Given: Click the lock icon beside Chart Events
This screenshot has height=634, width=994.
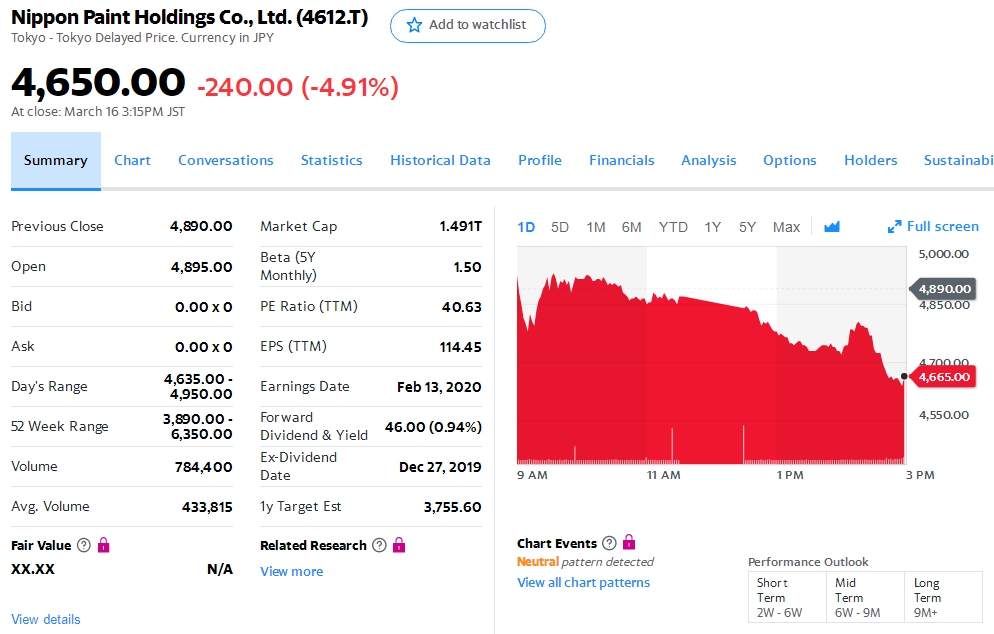Looking at the screenshot, I should tap(629, 543).
